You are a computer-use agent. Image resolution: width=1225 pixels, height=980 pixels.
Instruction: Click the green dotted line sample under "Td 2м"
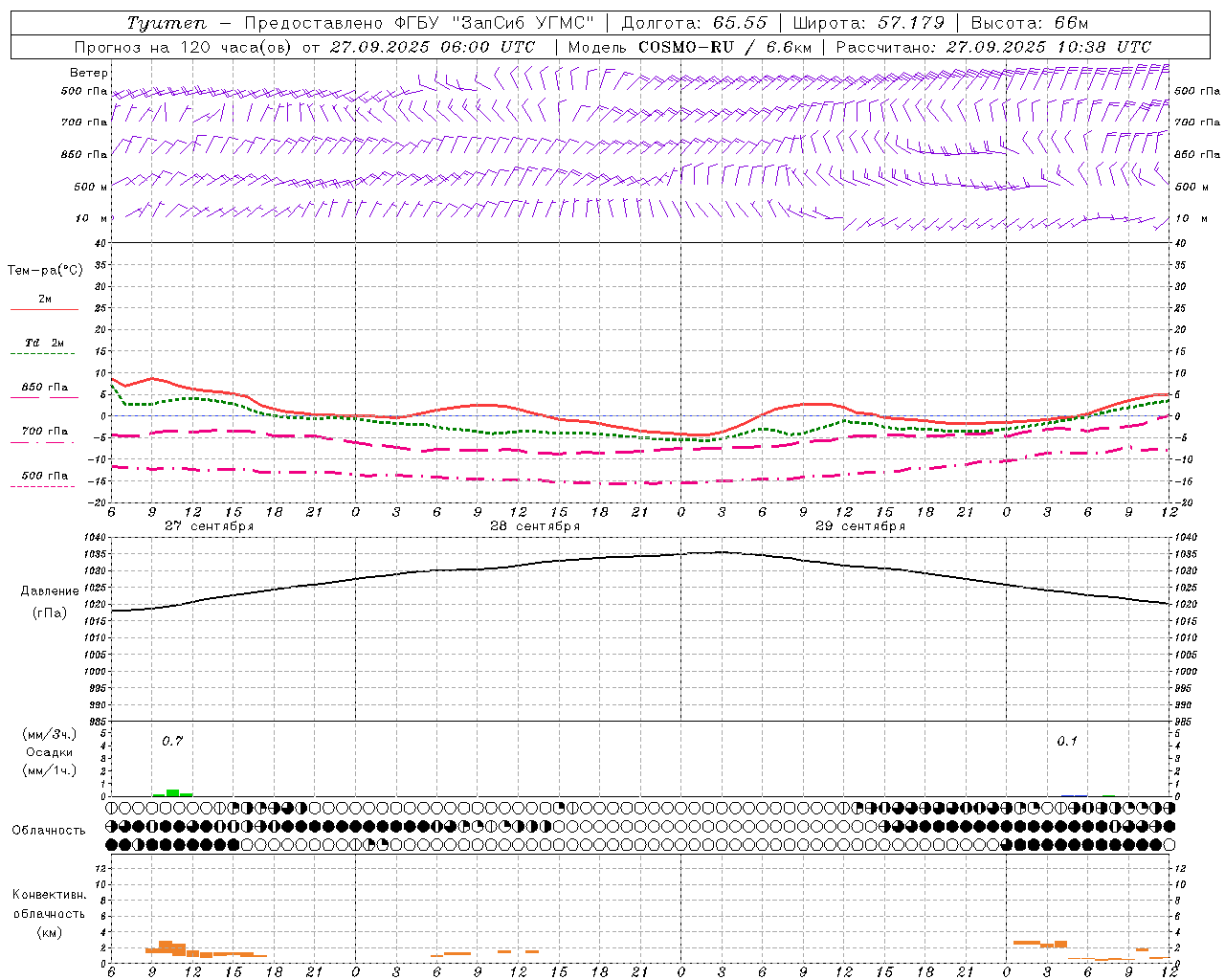43,354
